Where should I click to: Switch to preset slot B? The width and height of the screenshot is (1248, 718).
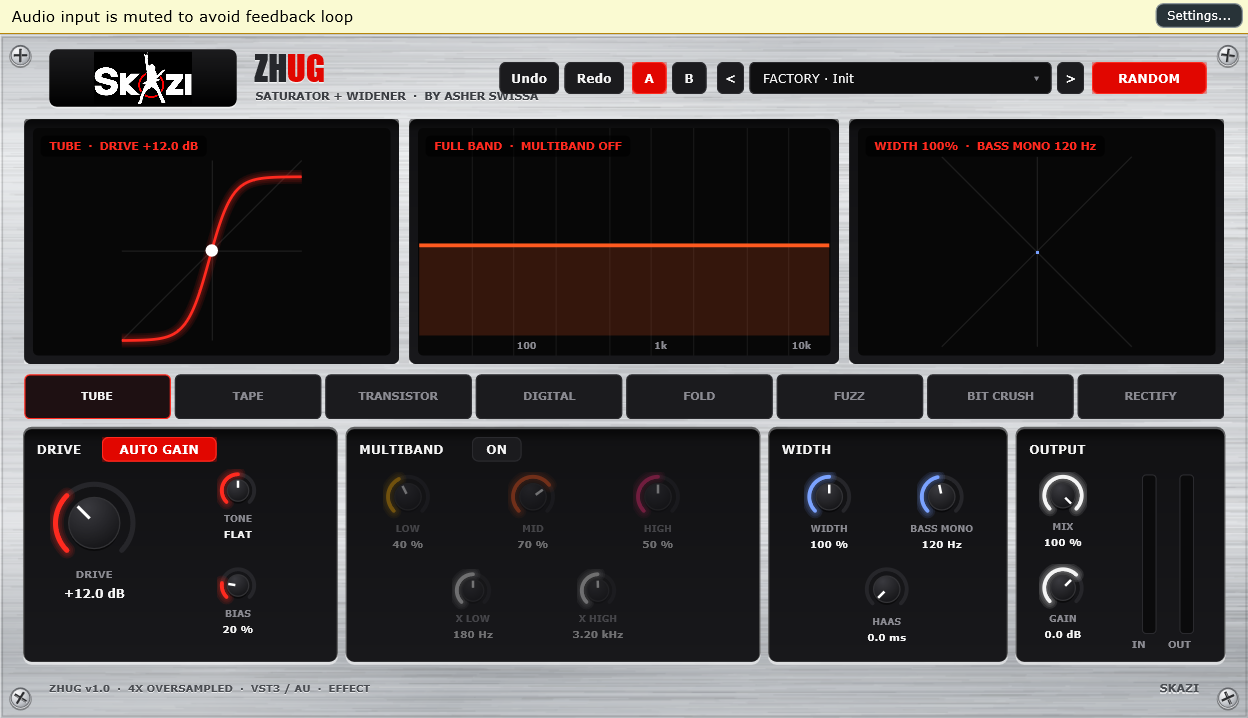coord(689,78)
